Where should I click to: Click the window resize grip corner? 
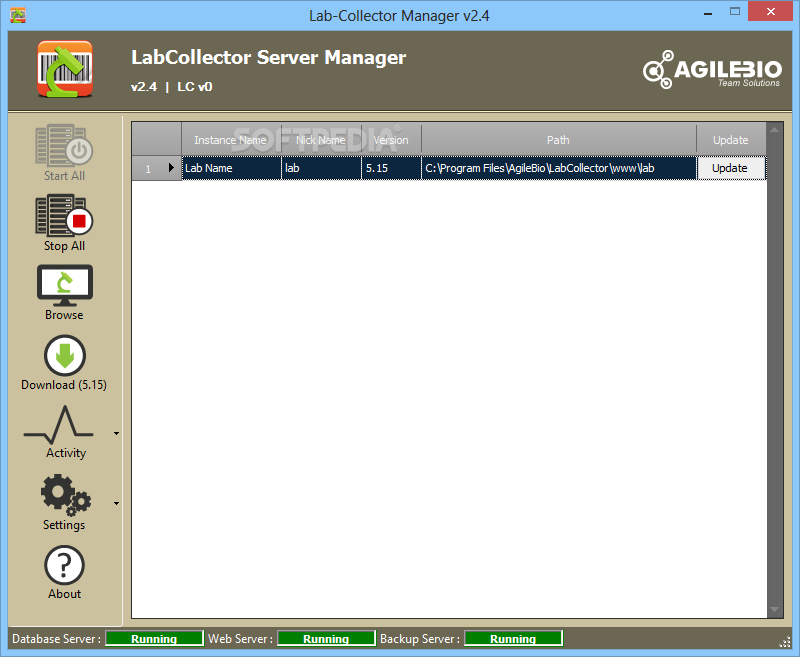785,643
